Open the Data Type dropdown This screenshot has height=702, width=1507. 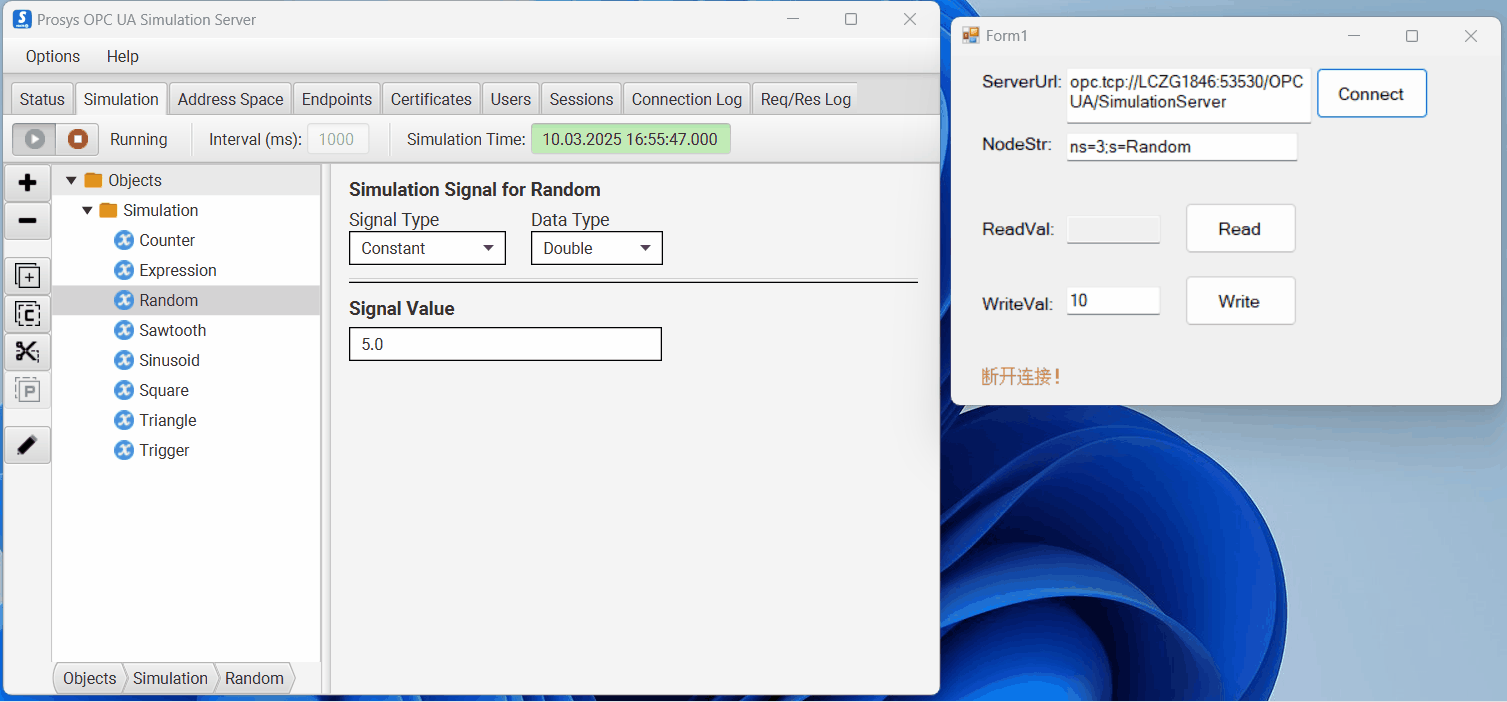pos(597,248)
